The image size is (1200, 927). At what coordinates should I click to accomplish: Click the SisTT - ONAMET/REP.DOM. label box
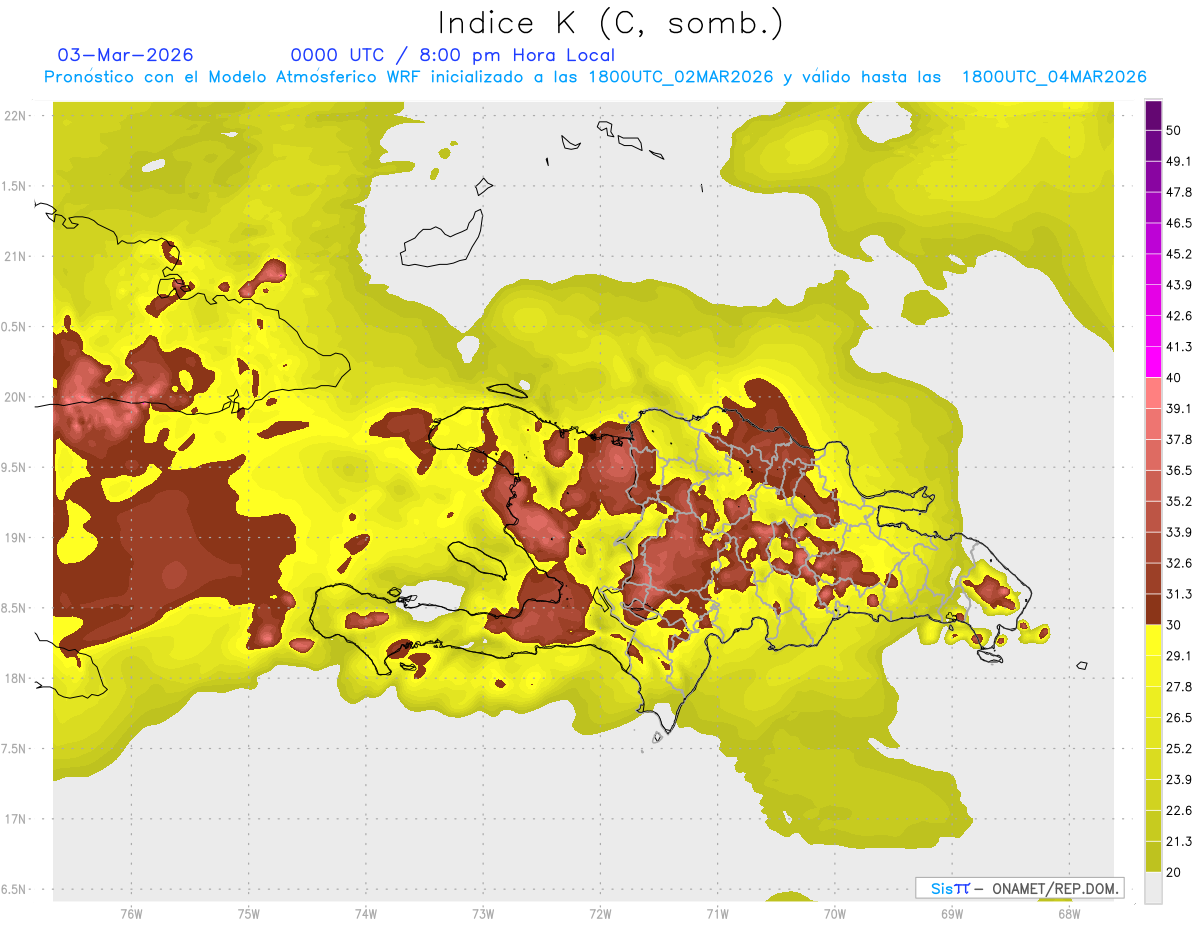point(1019,888)
